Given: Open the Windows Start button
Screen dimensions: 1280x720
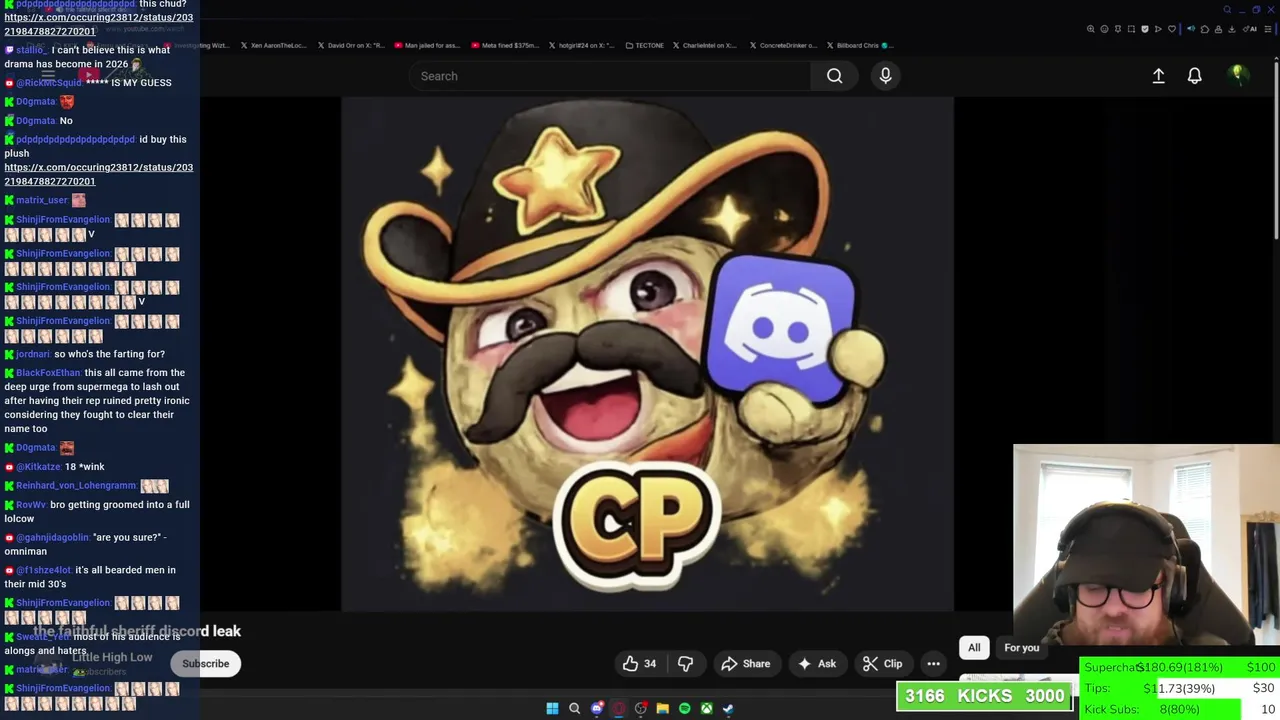Looking at the screenshot, I should point(552,708).
